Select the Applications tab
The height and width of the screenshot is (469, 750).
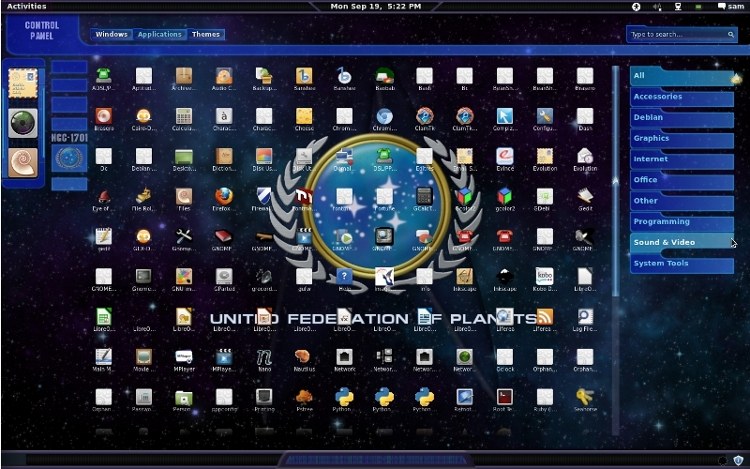click(159, 34)
